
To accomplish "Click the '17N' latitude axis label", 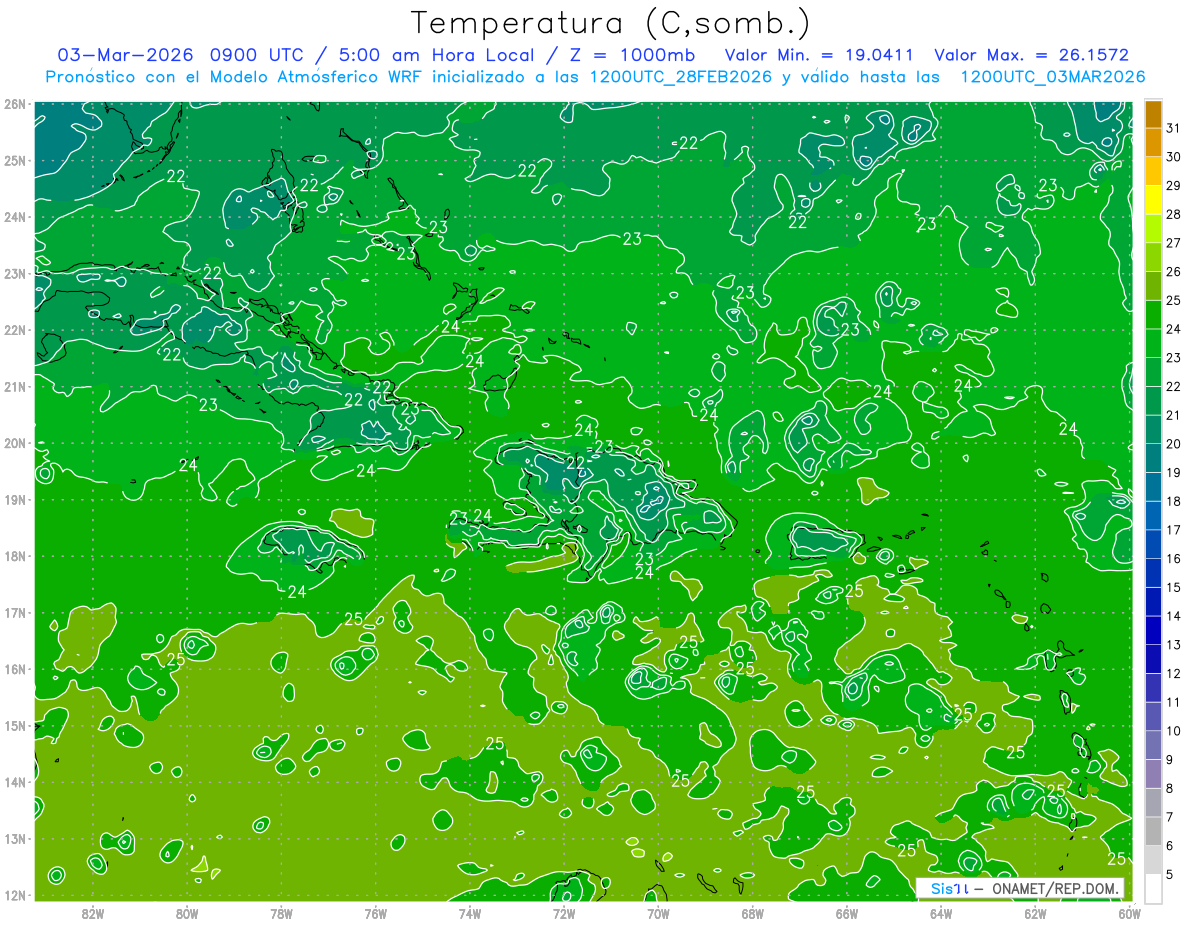I will pyautogui.click(x=14, y=613).
